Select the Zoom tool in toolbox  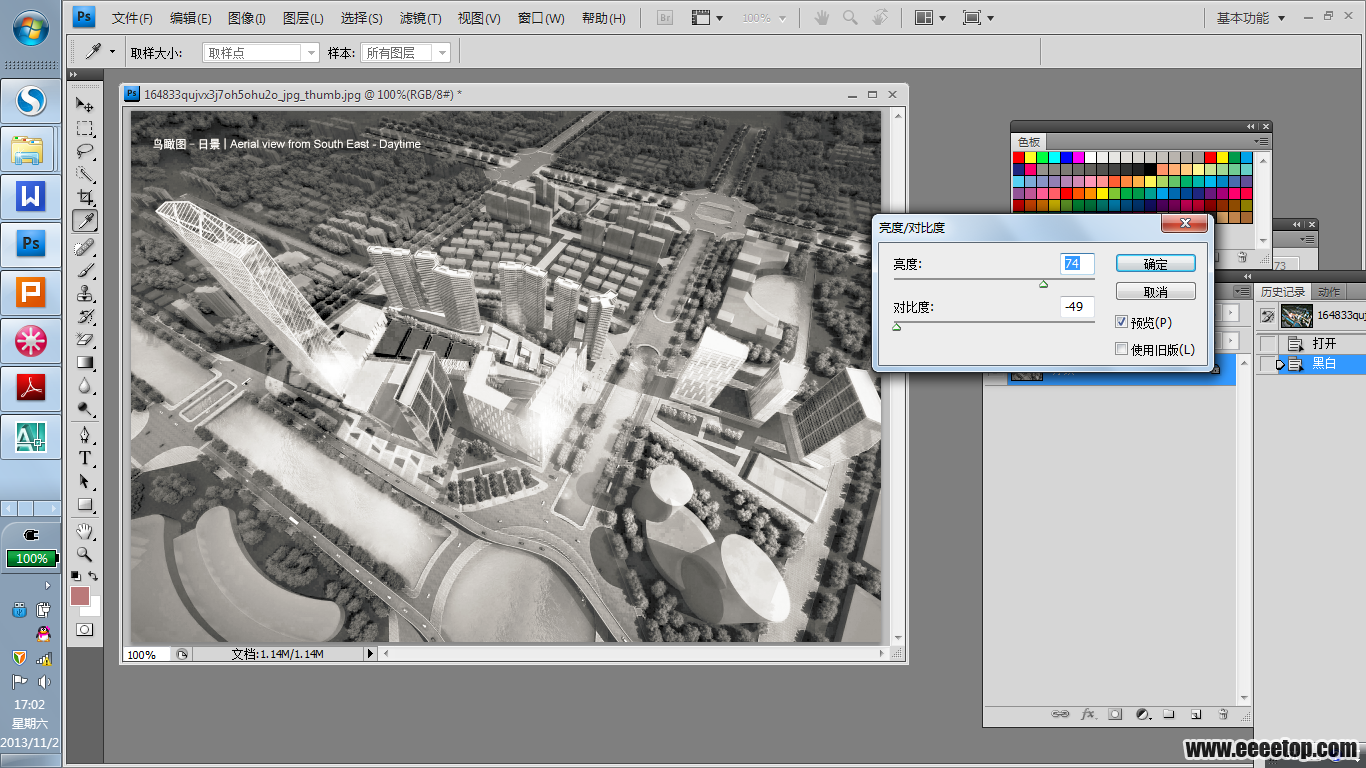pos(85,553)
